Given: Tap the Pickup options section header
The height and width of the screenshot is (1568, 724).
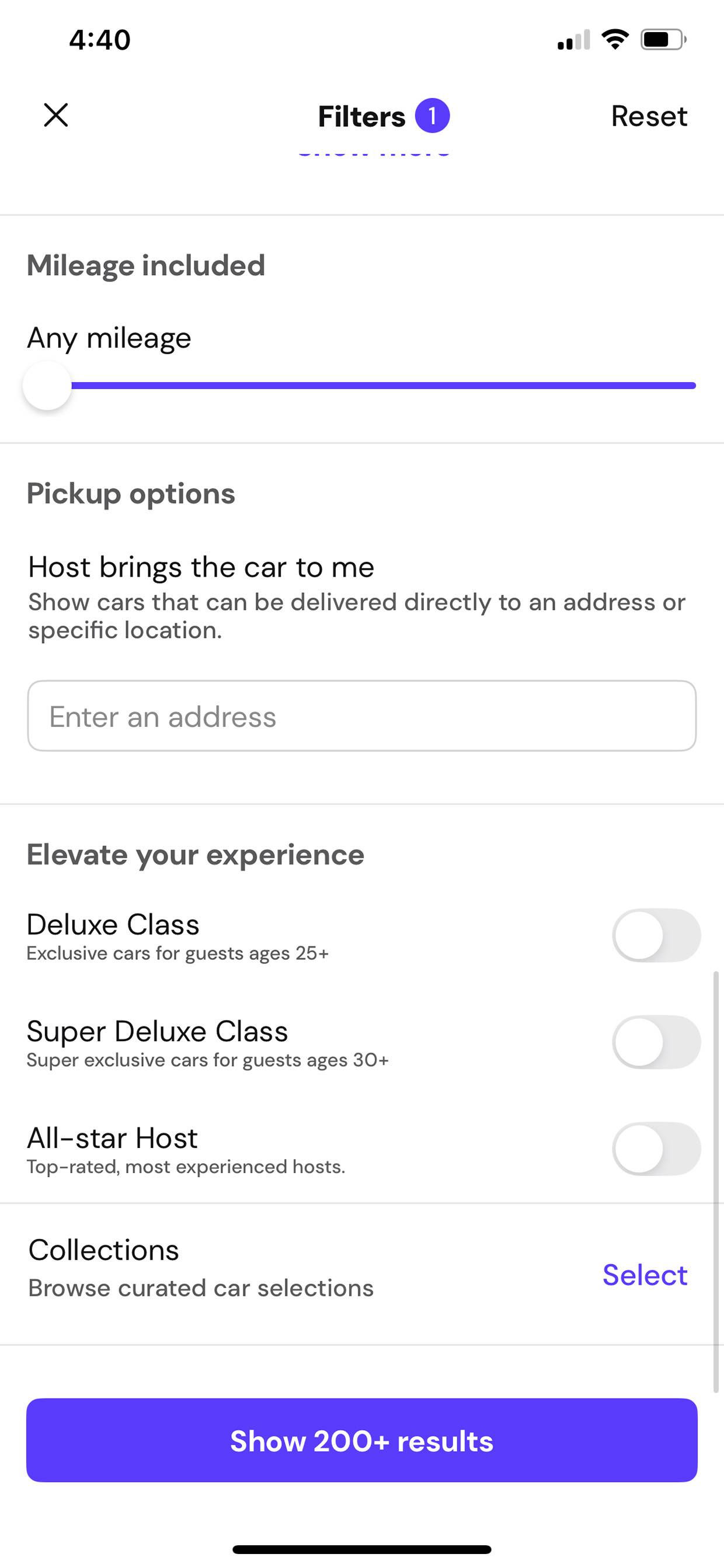Looking at the screenshot, I should click(x=131, y=494).
